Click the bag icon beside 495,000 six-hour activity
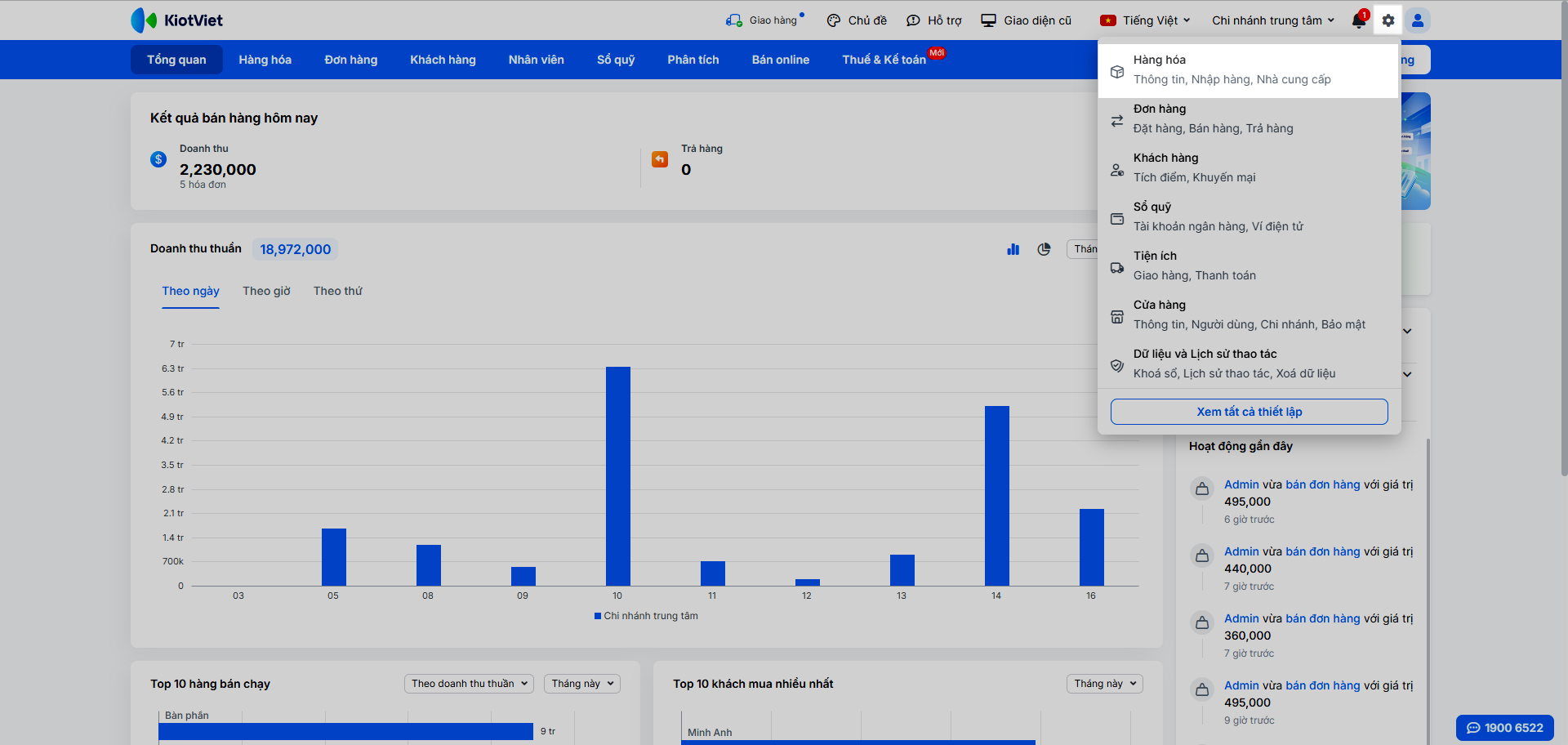The height and width of the screenshot is (745, 1568). click(x=1202, y=489)
